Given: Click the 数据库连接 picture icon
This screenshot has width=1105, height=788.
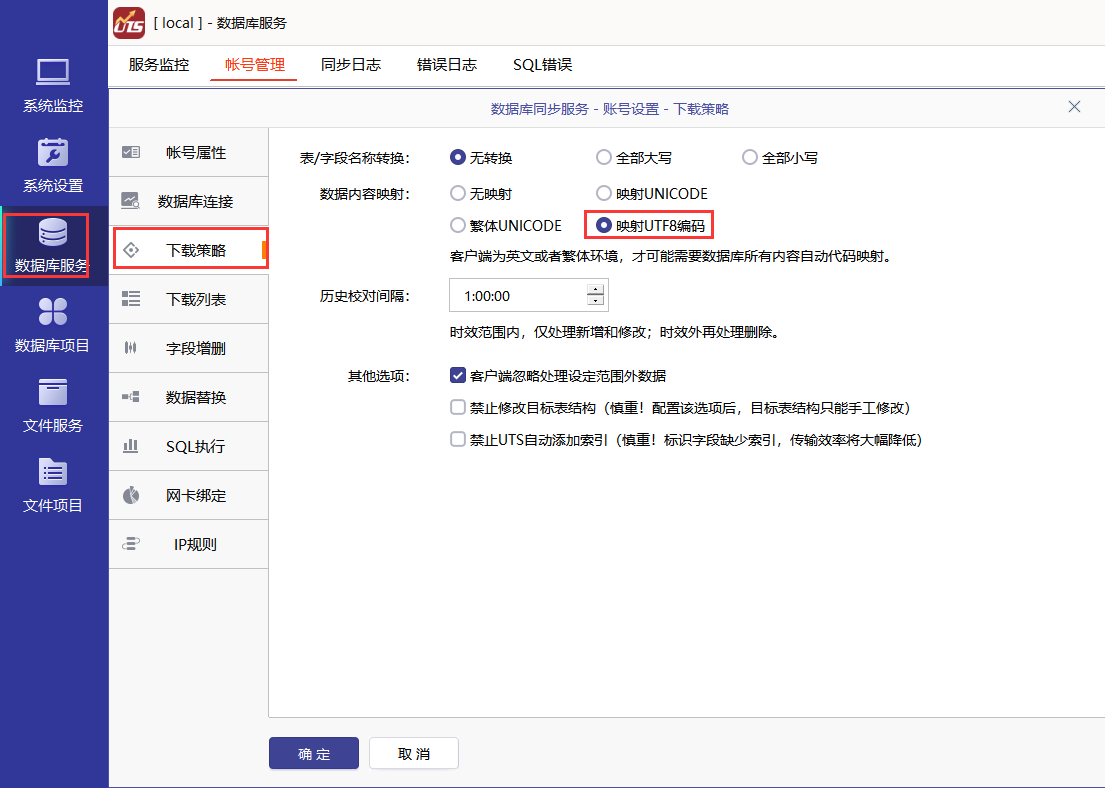Looking at the screenshot, I should click(x=130, y=201).
